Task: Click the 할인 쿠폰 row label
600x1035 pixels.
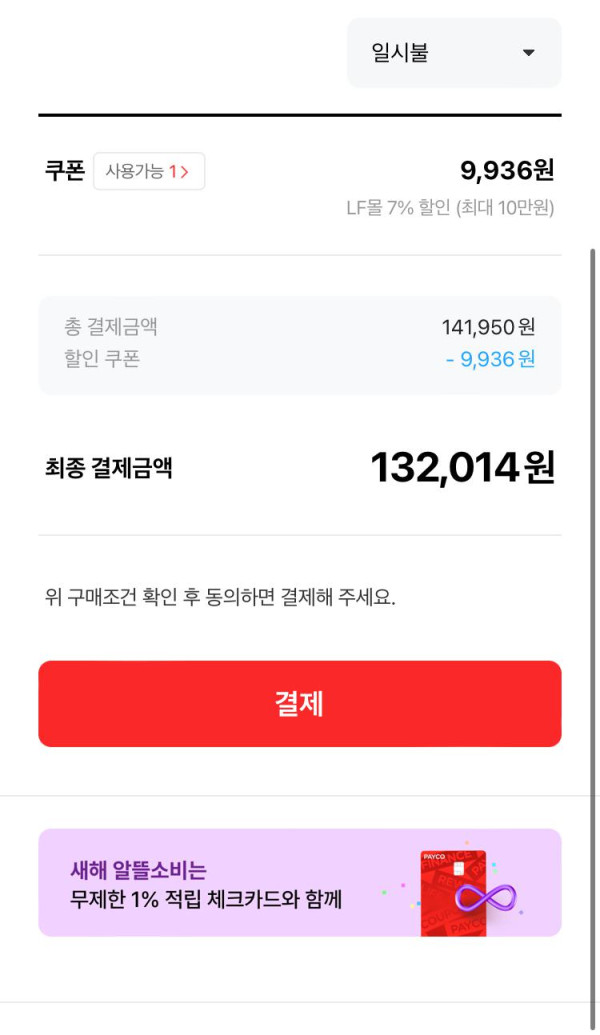Action: coord(102,359)
